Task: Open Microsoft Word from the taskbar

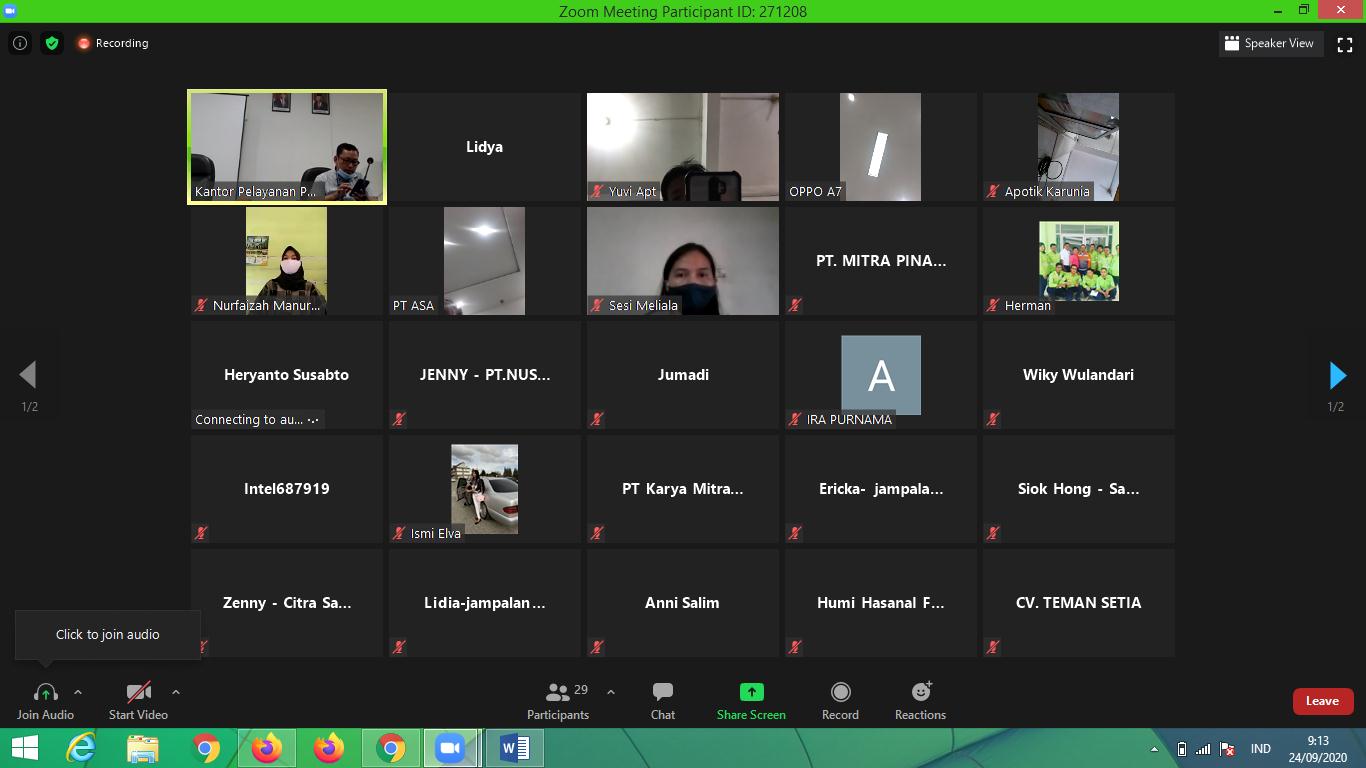Action: click(x=515, y=748)
